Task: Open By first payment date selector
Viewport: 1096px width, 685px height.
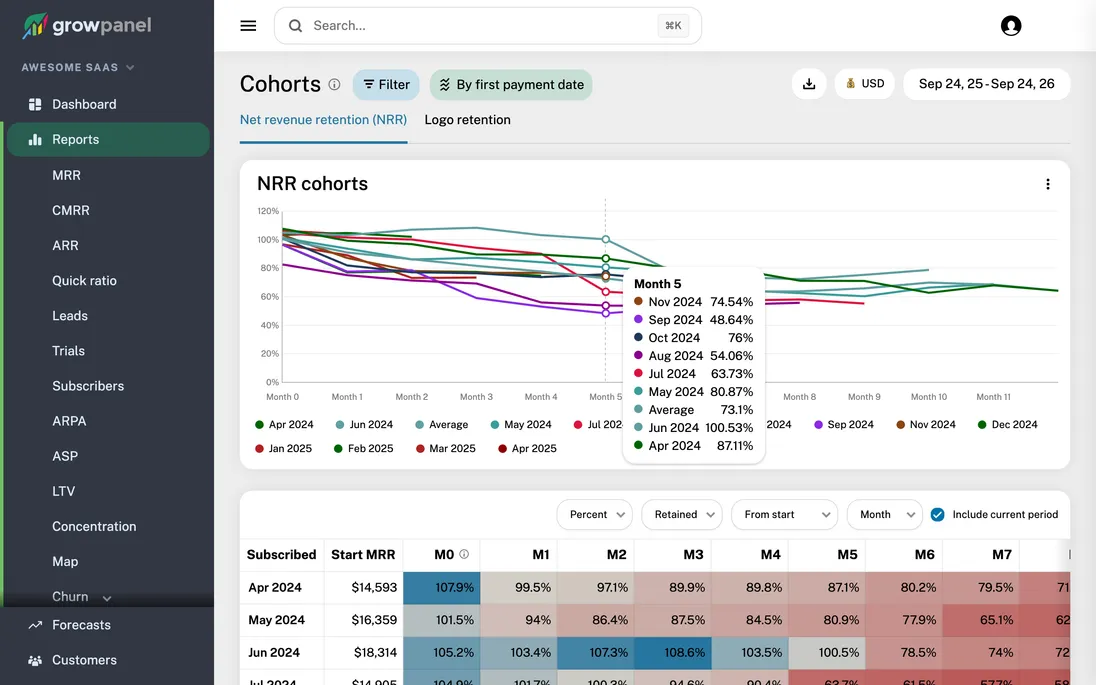Action: 511,85
